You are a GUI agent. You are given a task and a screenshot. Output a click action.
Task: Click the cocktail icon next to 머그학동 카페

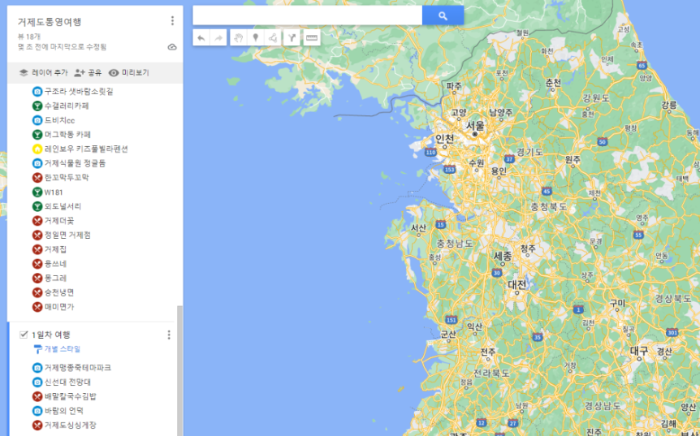click(38, 134)
